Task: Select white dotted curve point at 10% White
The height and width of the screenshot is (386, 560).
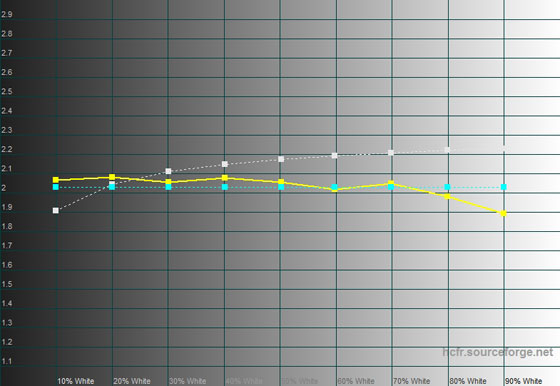Action: click(56, 211)
